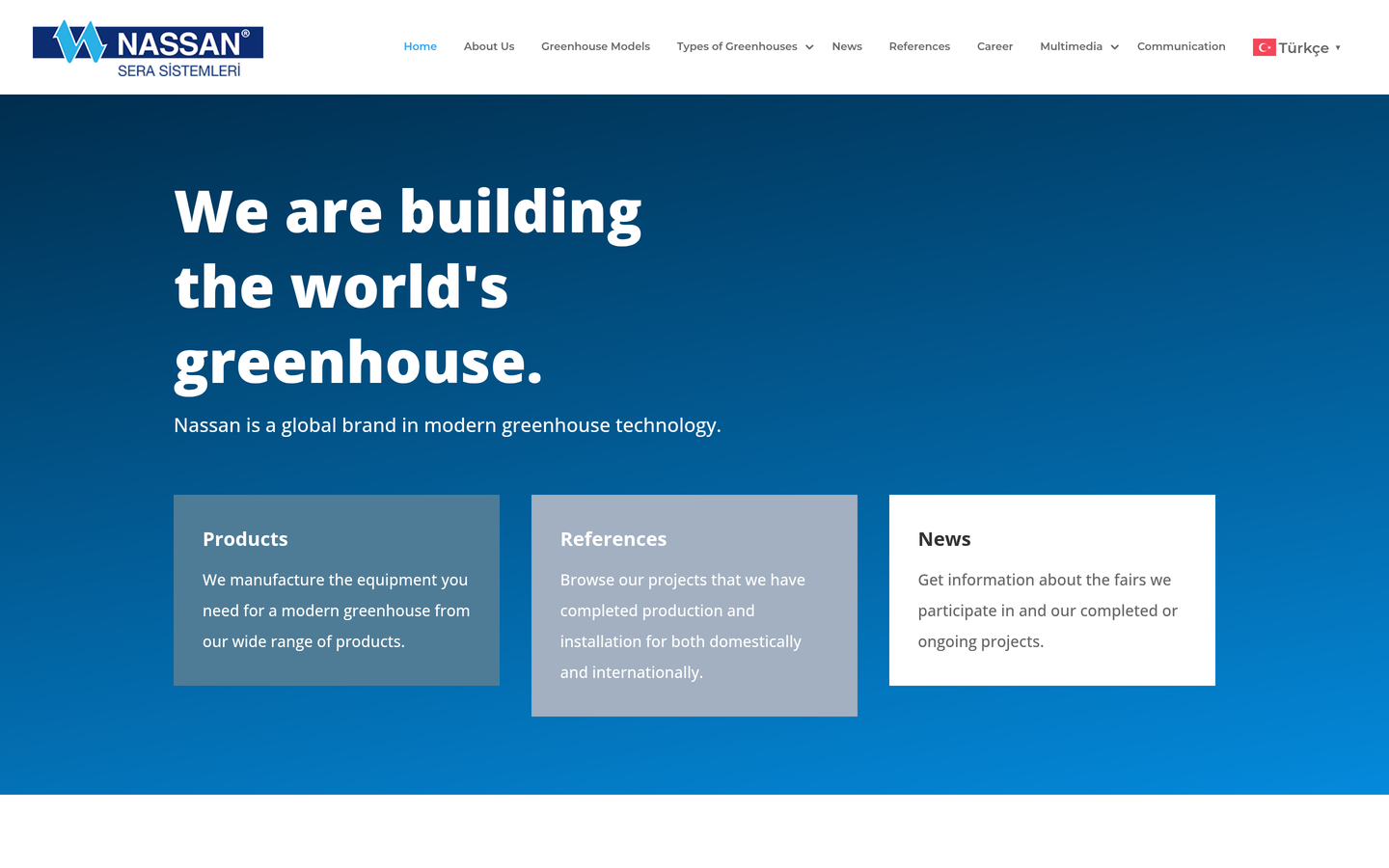Open the language selector arrow
1389x868 pixels.
[x=1338, y=47]
